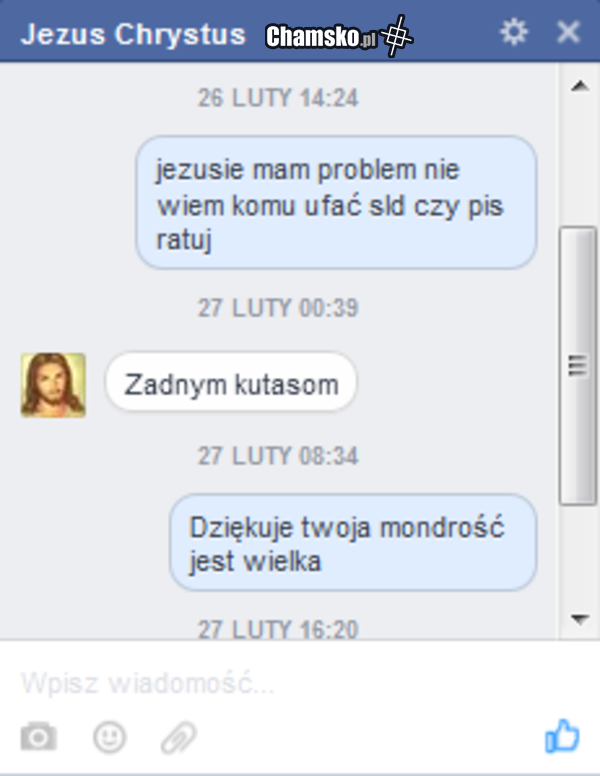Open Jezus Chrystus profile from chat title
Viewport: 600px width, 776px height.
pyautogui.click(x=133, y=34)
